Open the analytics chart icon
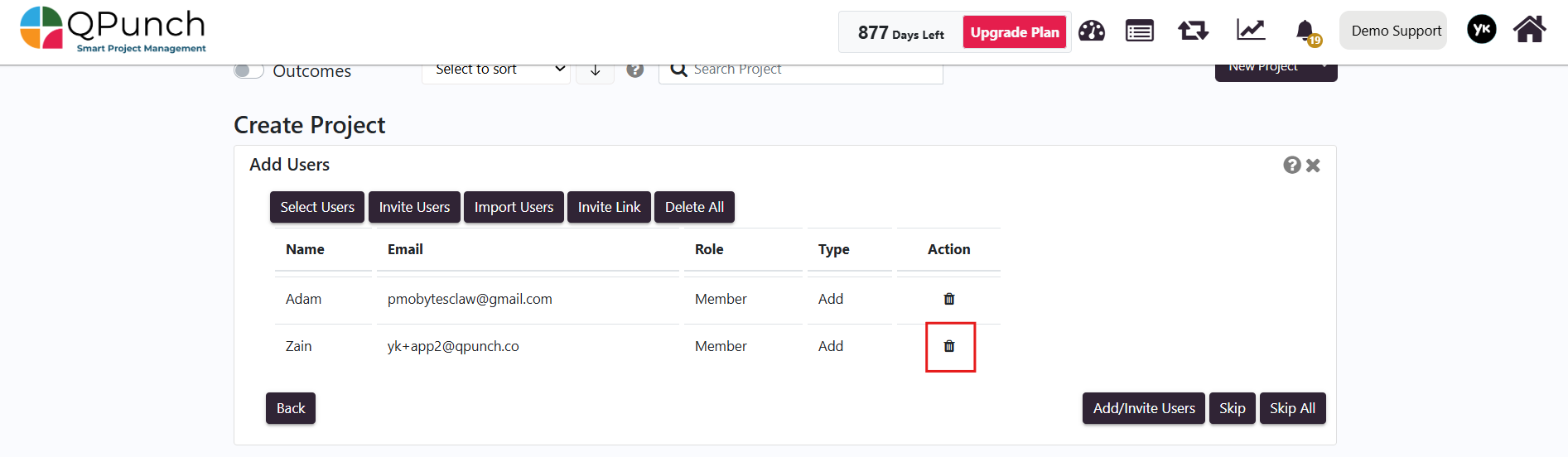This screenshot has width=1568, height=457. [x=1251, y=31]
